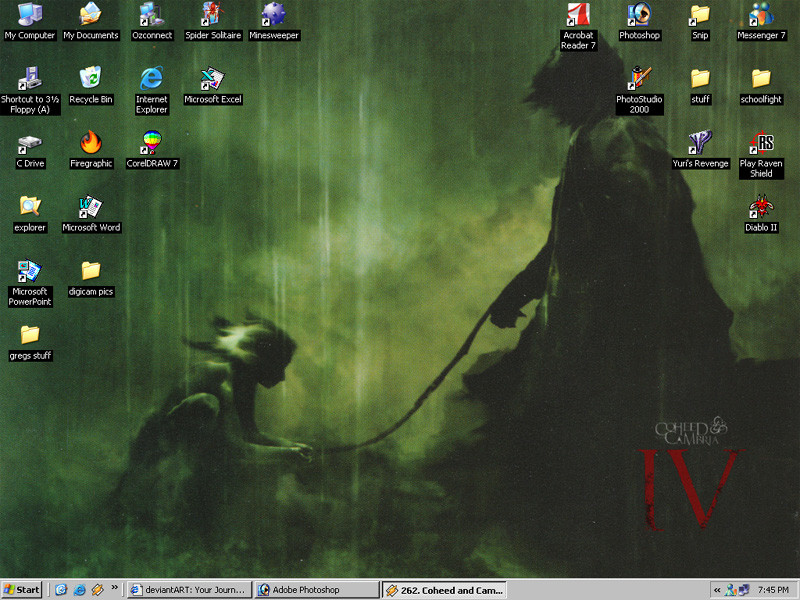Image resolution: width=800 pixels, height=600 pixels.
Task: Select the CorelDRAW 7 balloon icon
Action: click(152, 143)
